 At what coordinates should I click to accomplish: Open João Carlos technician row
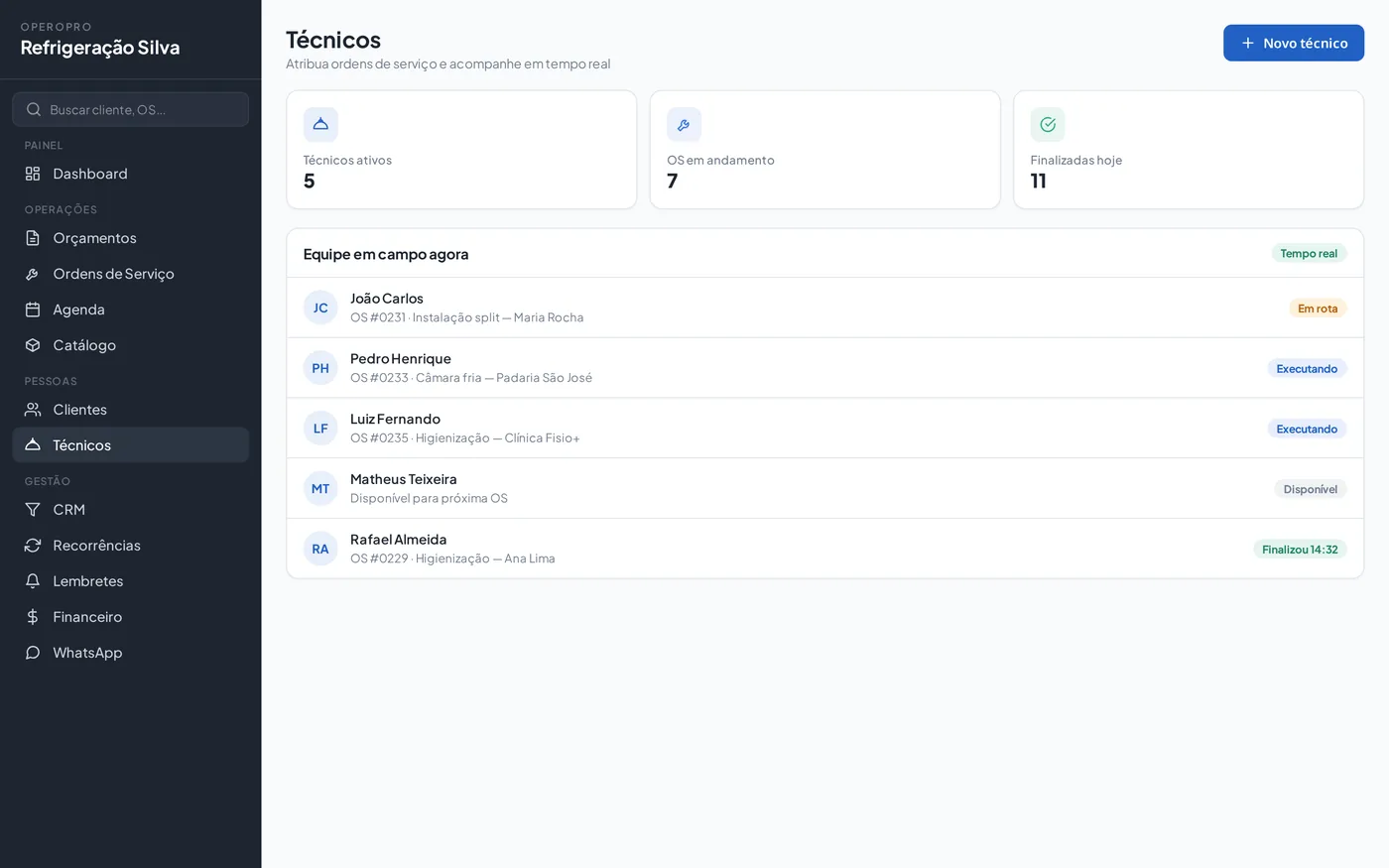(825, 308)
